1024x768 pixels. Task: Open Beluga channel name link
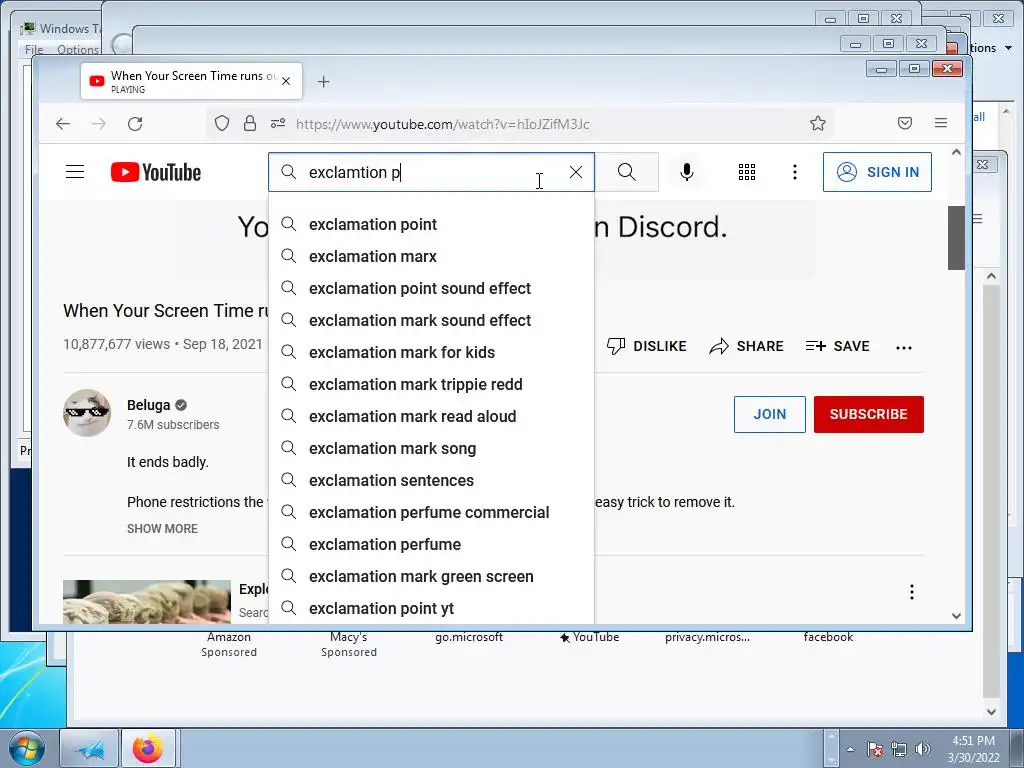click(x=148, y=405)
